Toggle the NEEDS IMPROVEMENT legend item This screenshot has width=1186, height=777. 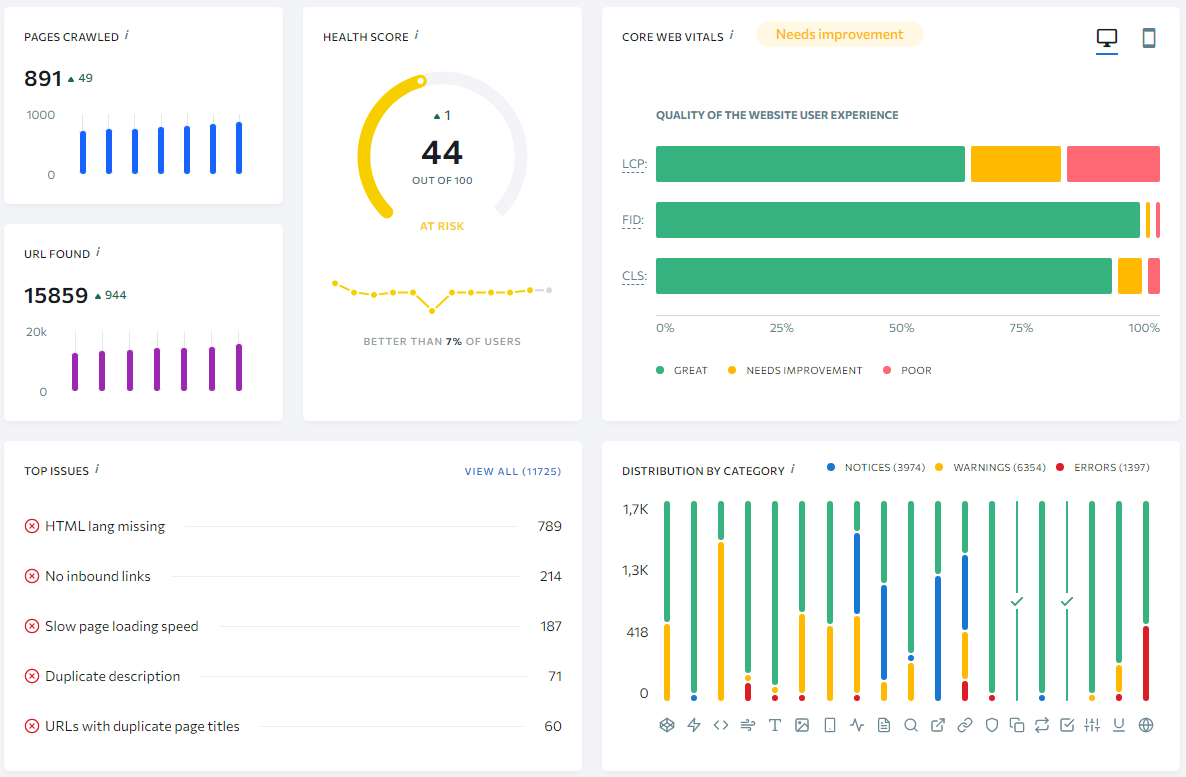click(x=795, y=370)
